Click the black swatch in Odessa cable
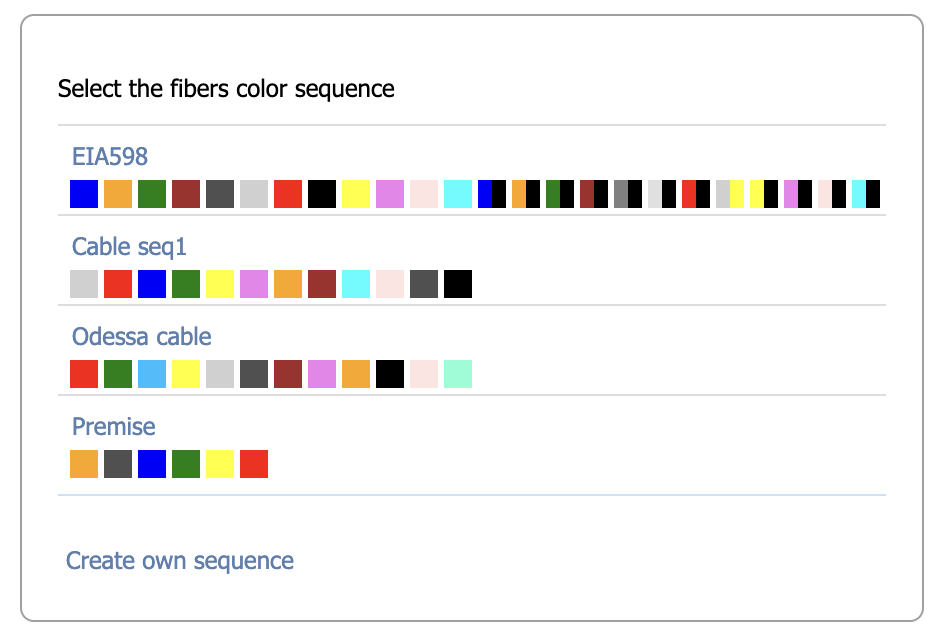Viewport: 940px width, 638px height. click(x=390, y=374)
